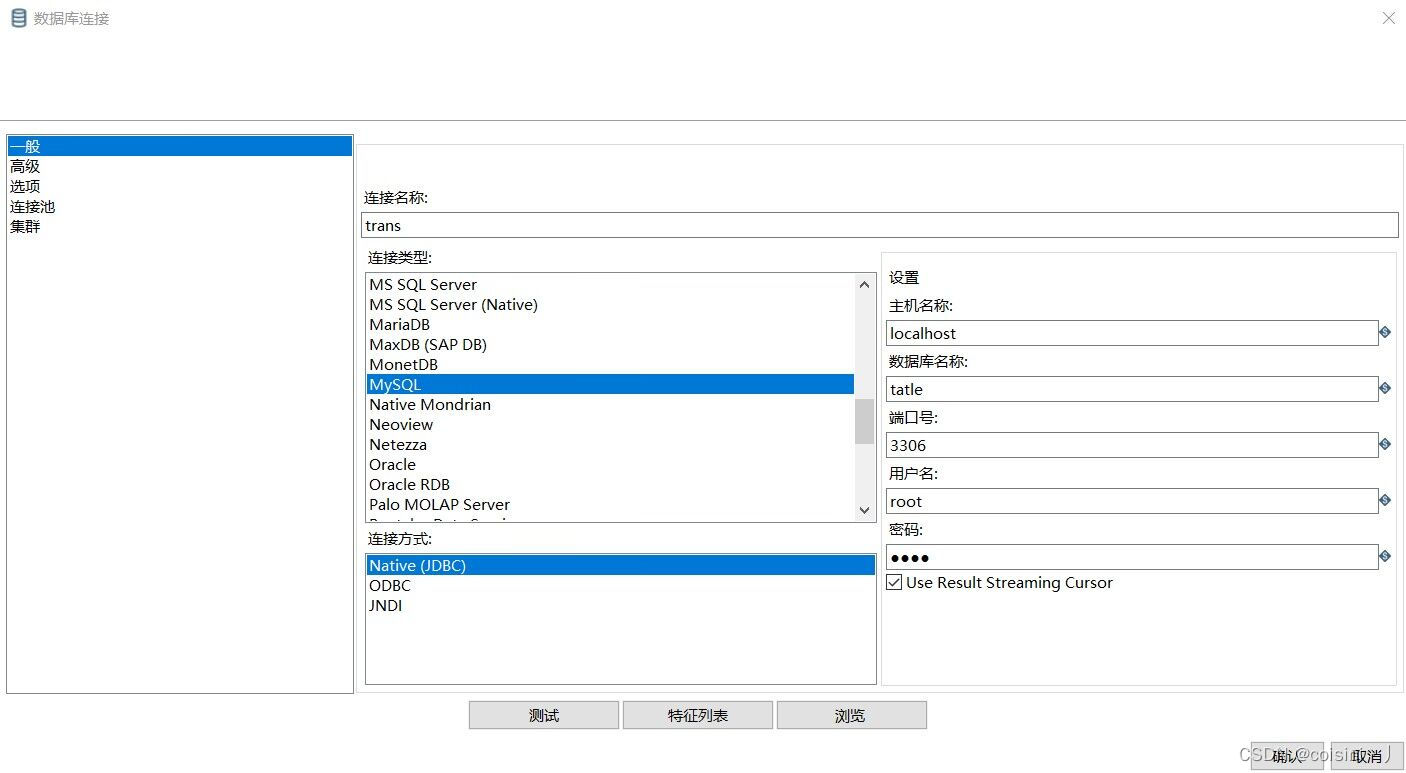
Task: Open the 高级 settings section
Action: click(26, 166)
